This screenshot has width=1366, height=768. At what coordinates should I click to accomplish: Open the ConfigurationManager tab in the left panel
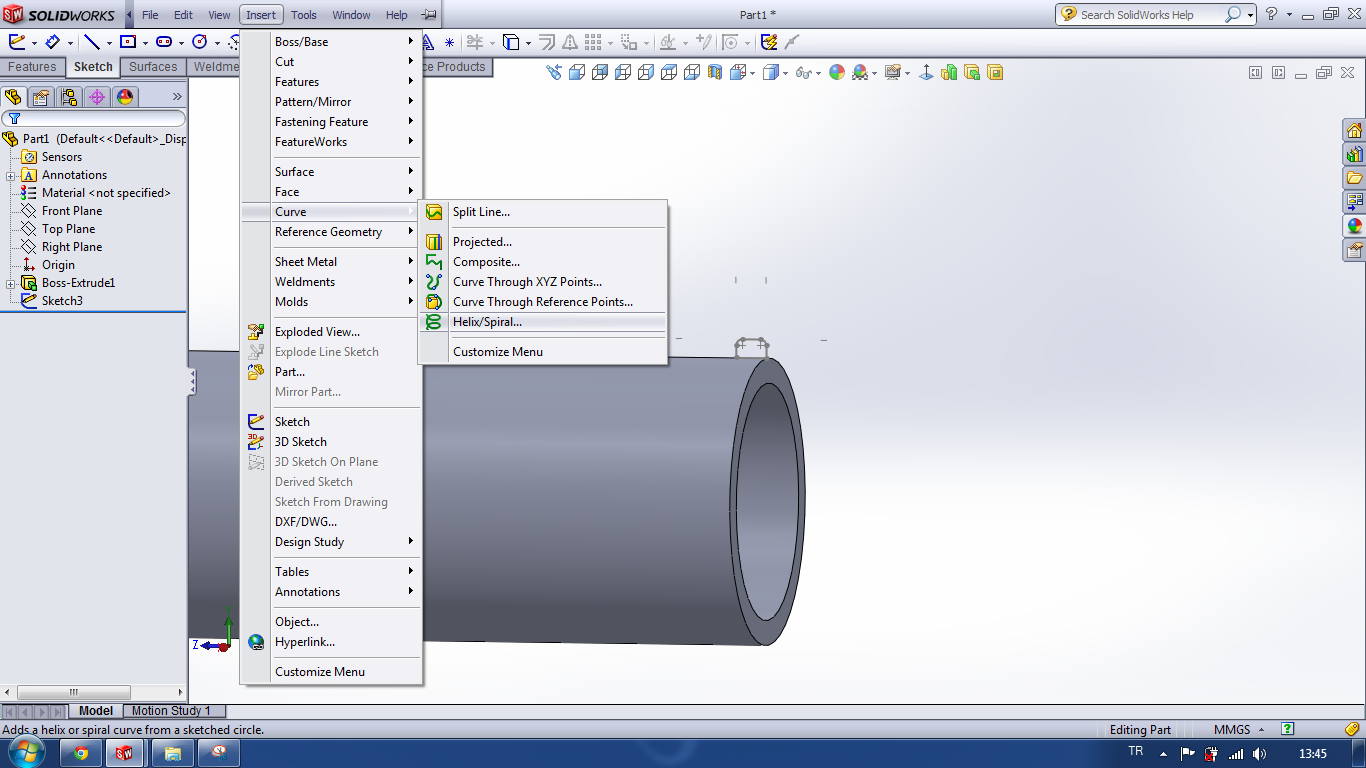point(68,97)
